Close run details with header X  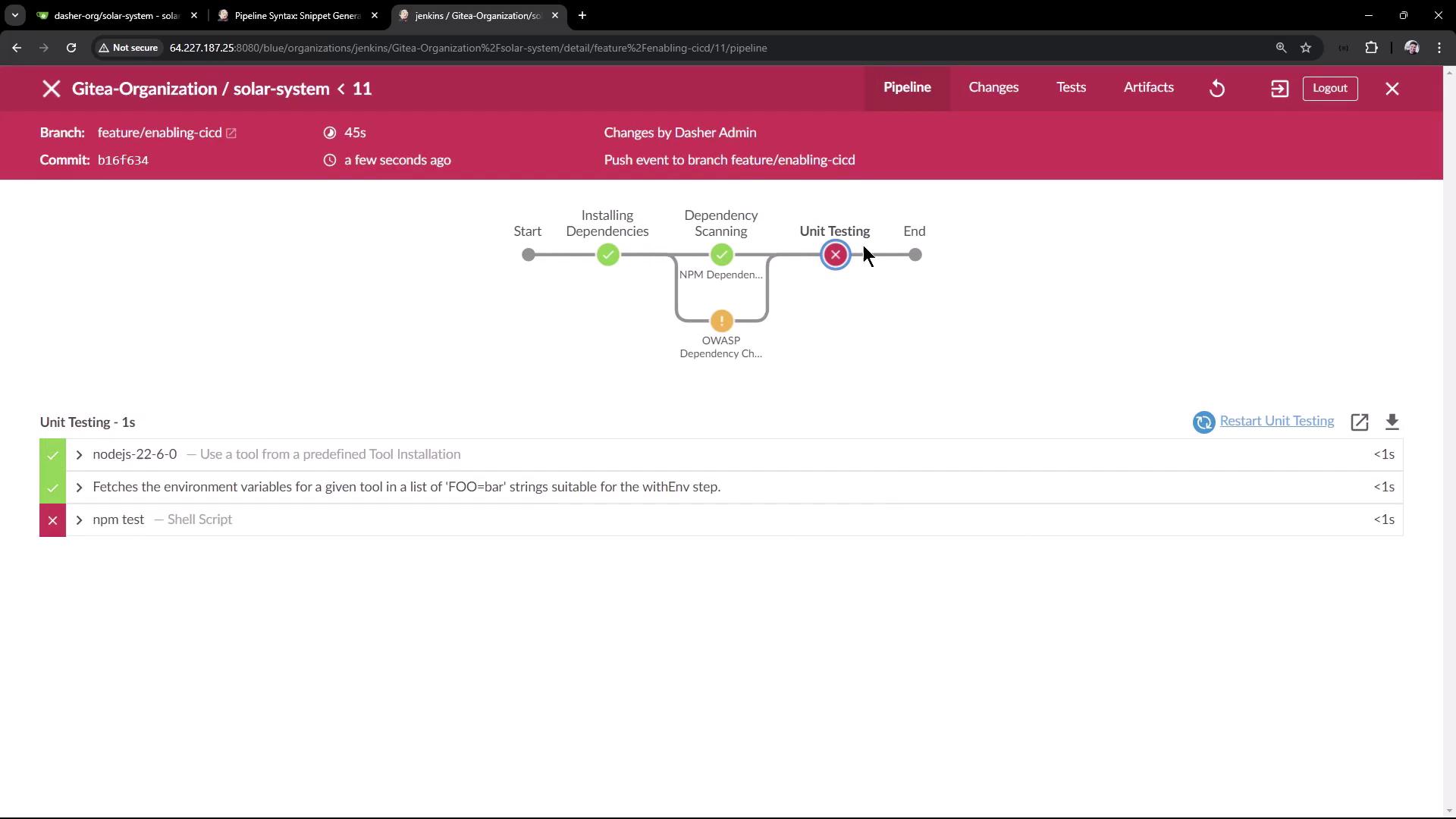(x=1392, y=89)
